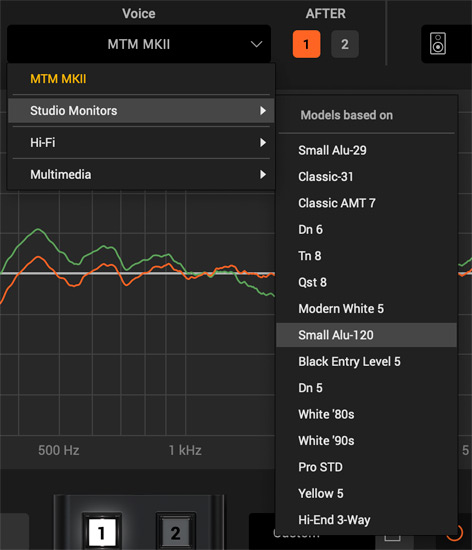Select Qst 8 model
Viewport: 472px width, 550px height.
[366, 282]
